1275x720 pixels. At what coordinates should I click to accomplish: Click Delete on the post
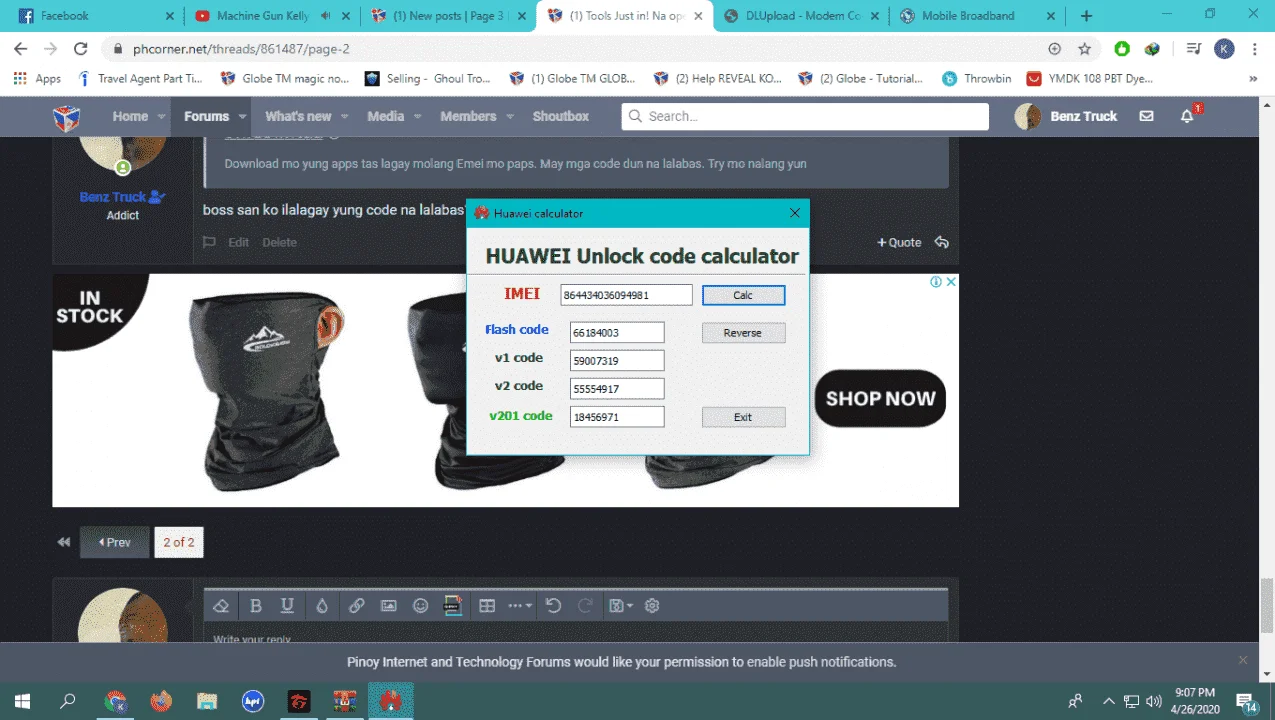[279, 242]
